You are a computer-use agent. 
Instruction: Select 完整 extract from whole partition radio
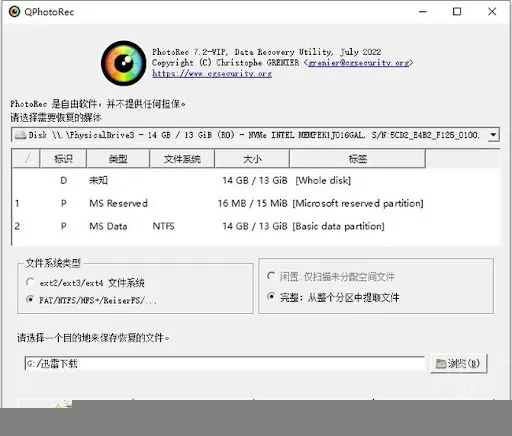333,297
